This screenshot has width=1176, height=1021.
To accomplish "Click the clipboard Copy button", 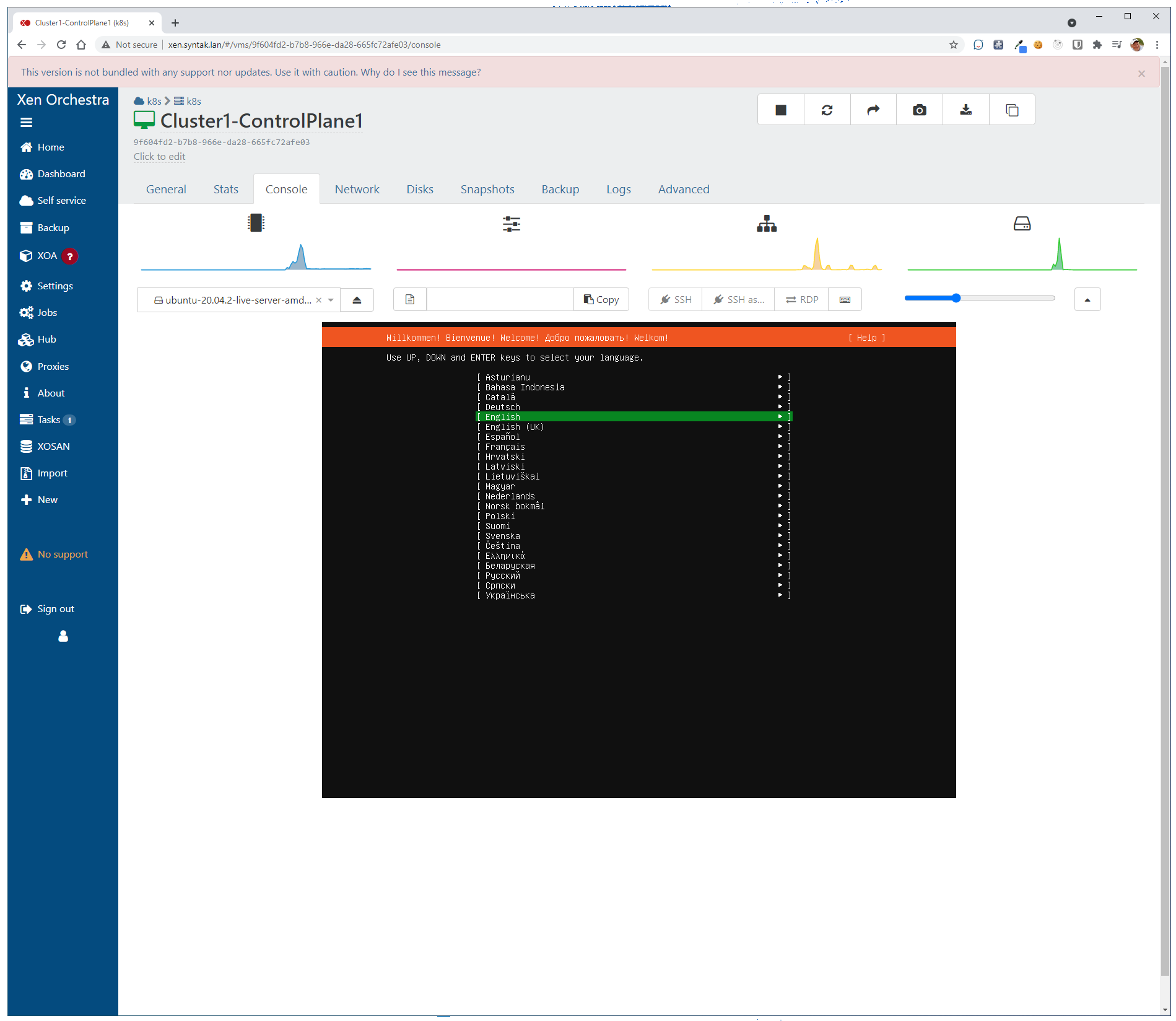I will (601, 300).
